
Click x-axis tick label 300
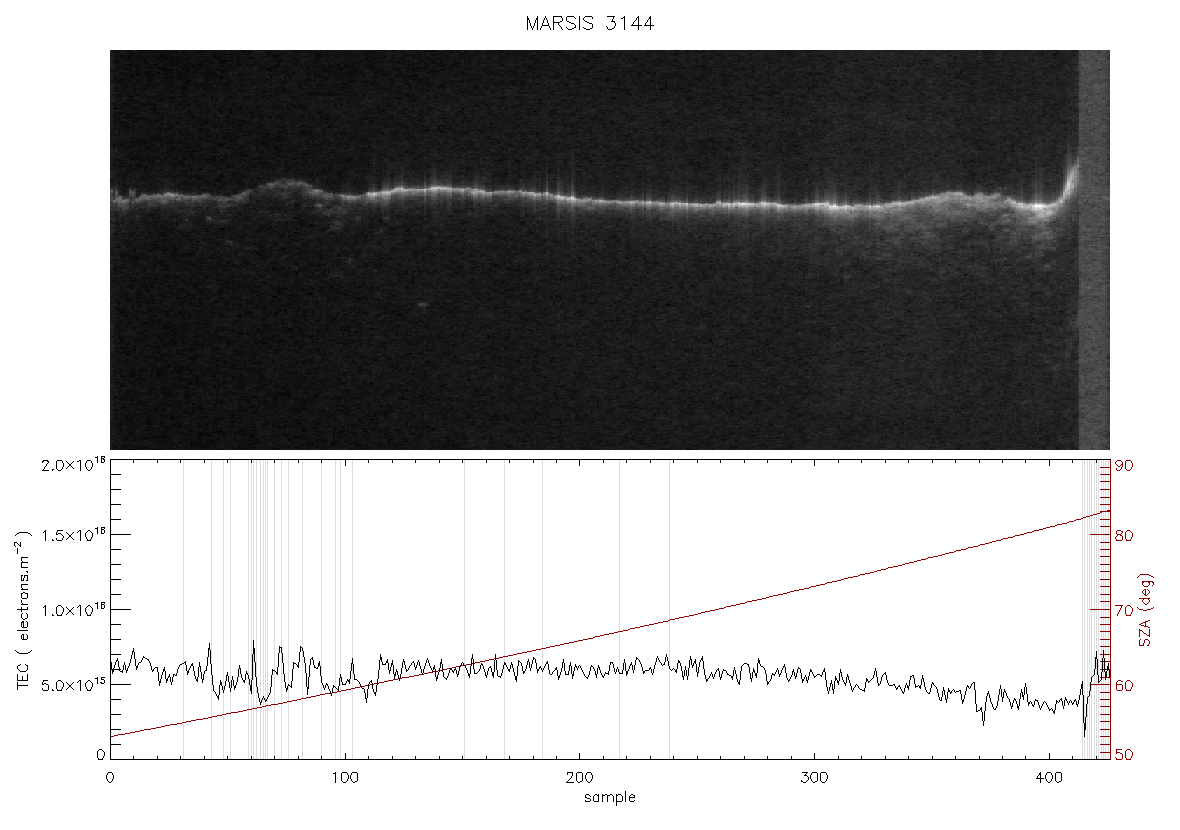[814, 777]
